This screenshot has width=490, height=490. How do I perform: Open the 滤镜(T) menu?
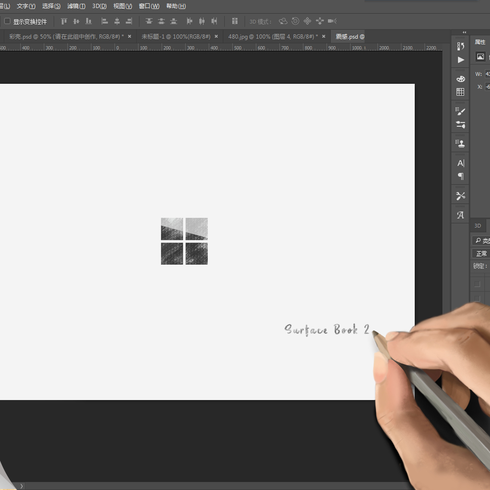pos(76,6)
